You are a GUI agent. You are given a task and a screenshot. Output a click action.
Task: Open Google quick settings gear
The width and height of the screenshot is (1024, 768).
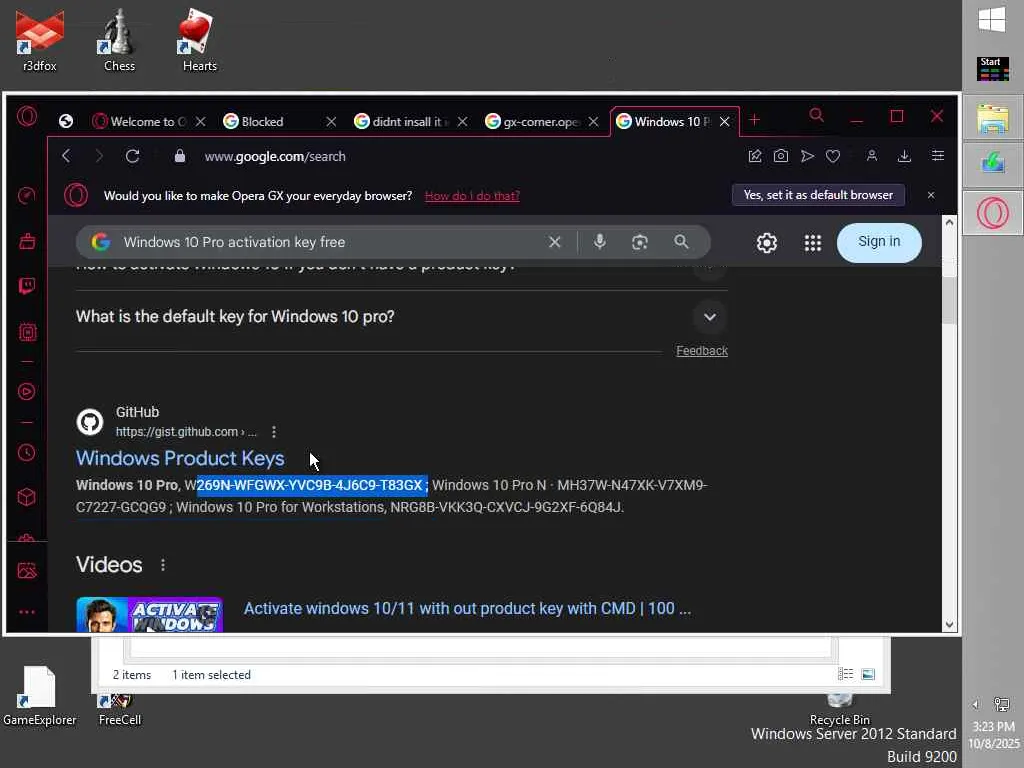pos(767,243)
